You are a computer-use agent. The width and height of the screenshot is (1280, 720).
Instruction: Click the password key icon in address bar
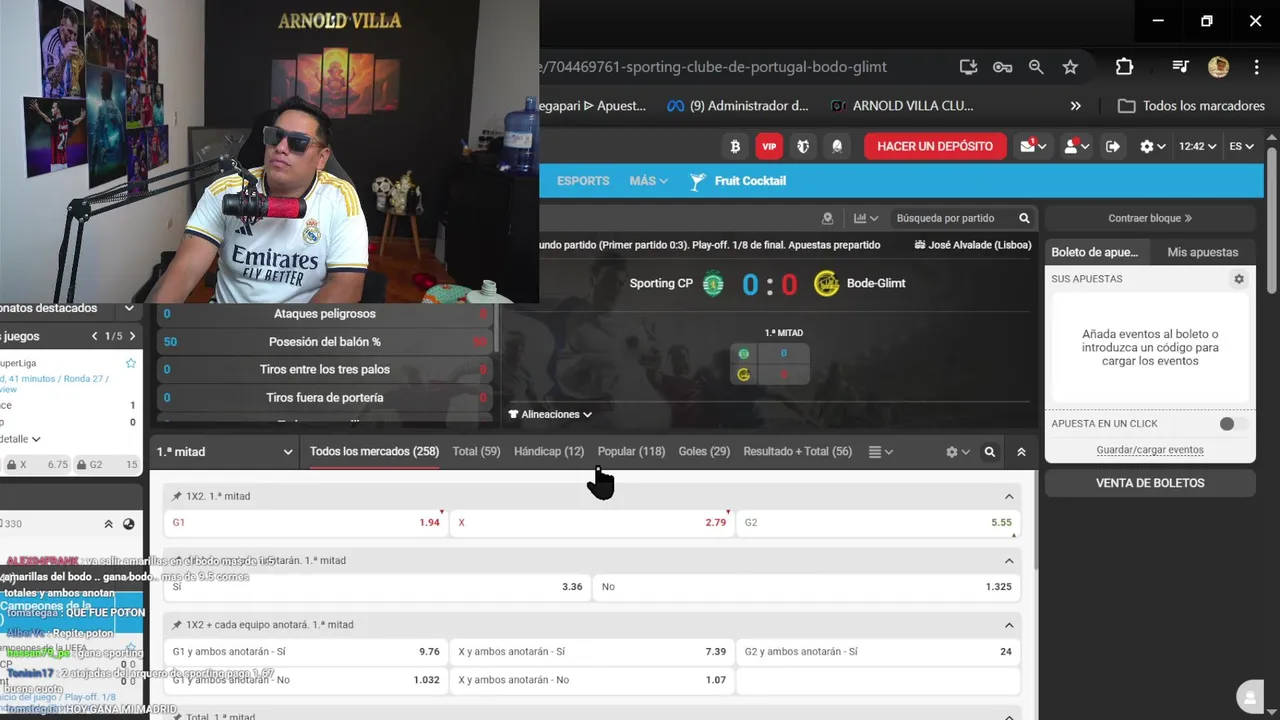pos(1002,67)
